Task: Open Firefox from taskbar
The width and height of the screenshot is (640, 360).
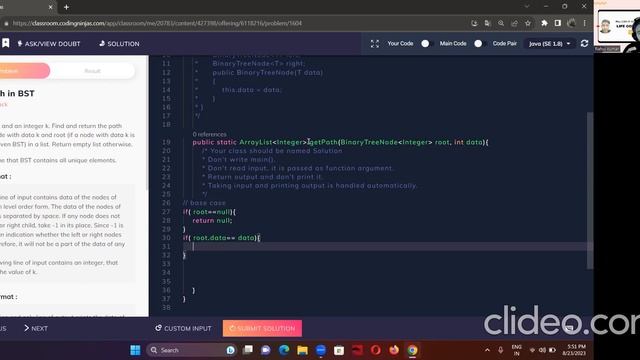Action: click(x=394, y=350)
